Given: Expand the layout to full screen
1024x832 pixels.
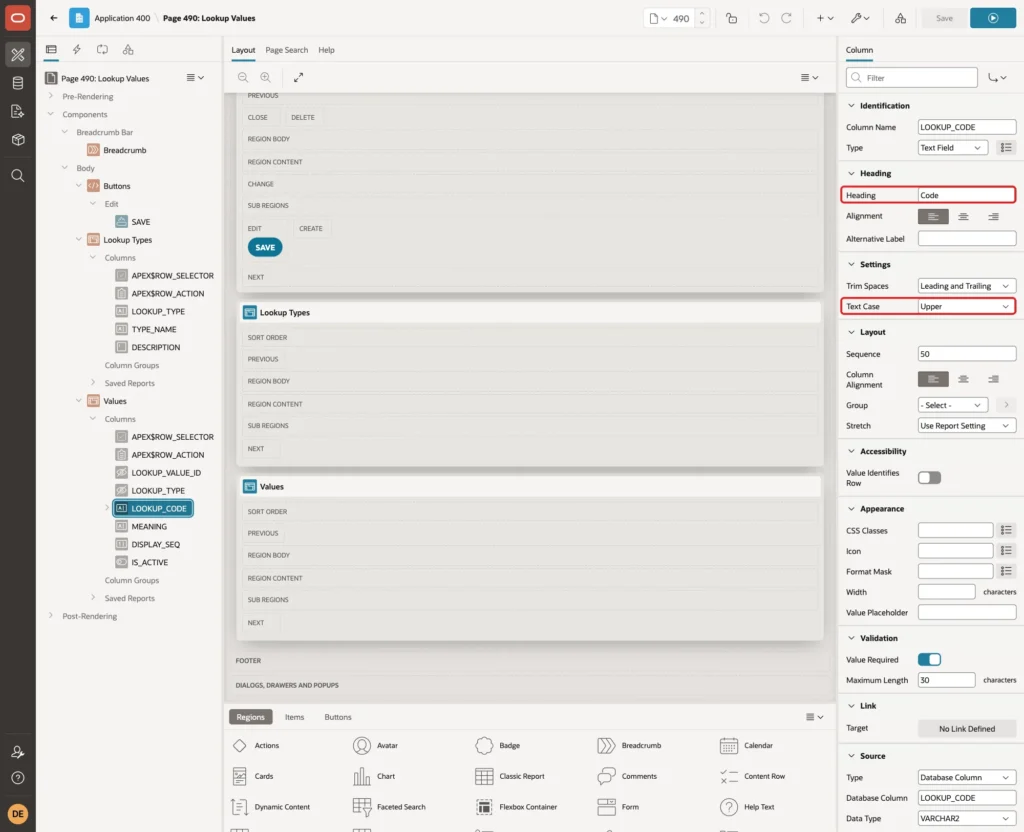Looking at the screenshot, I should click(298, 77).
